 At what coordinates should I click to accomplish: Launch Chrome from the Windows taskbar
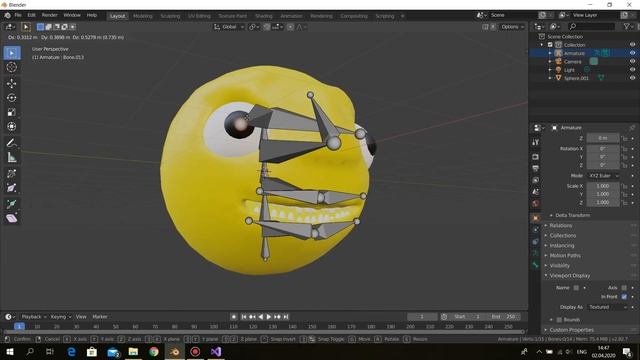(154, 351)
